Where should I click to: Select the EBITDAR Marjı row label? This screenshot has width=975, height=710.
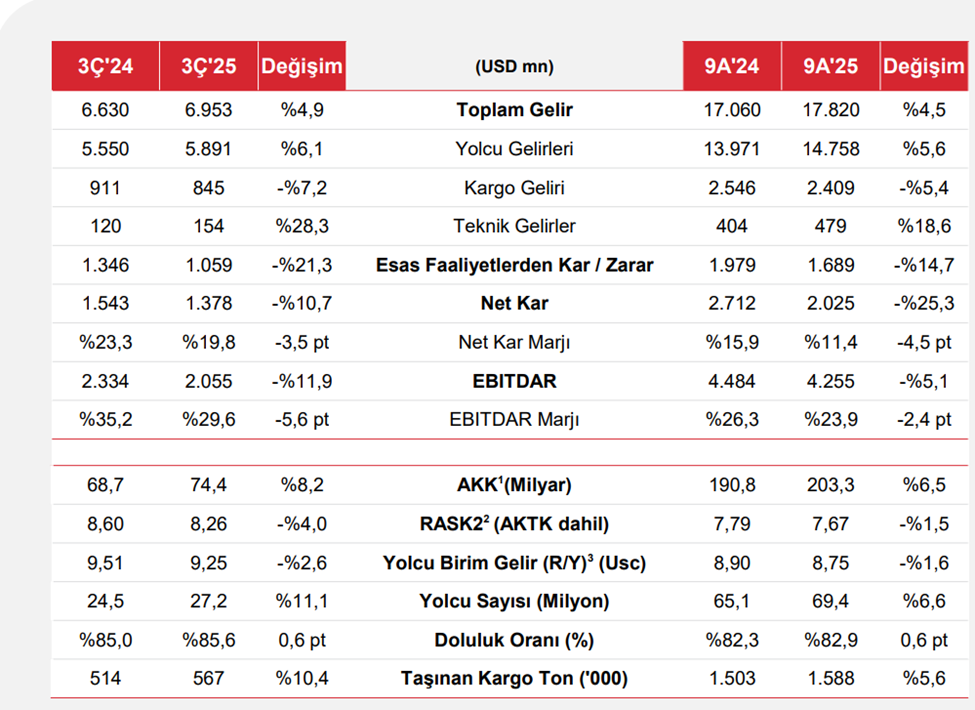514,420
